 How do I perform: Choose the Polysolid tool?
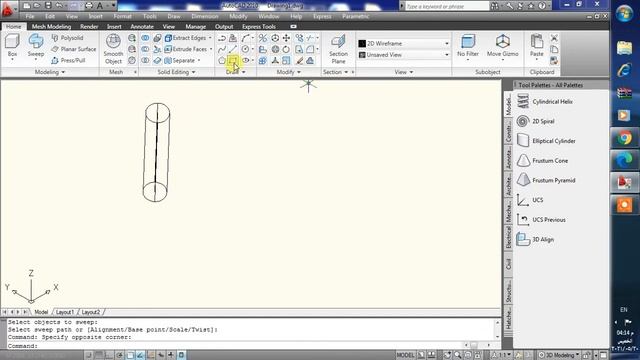tap(68, 38)
